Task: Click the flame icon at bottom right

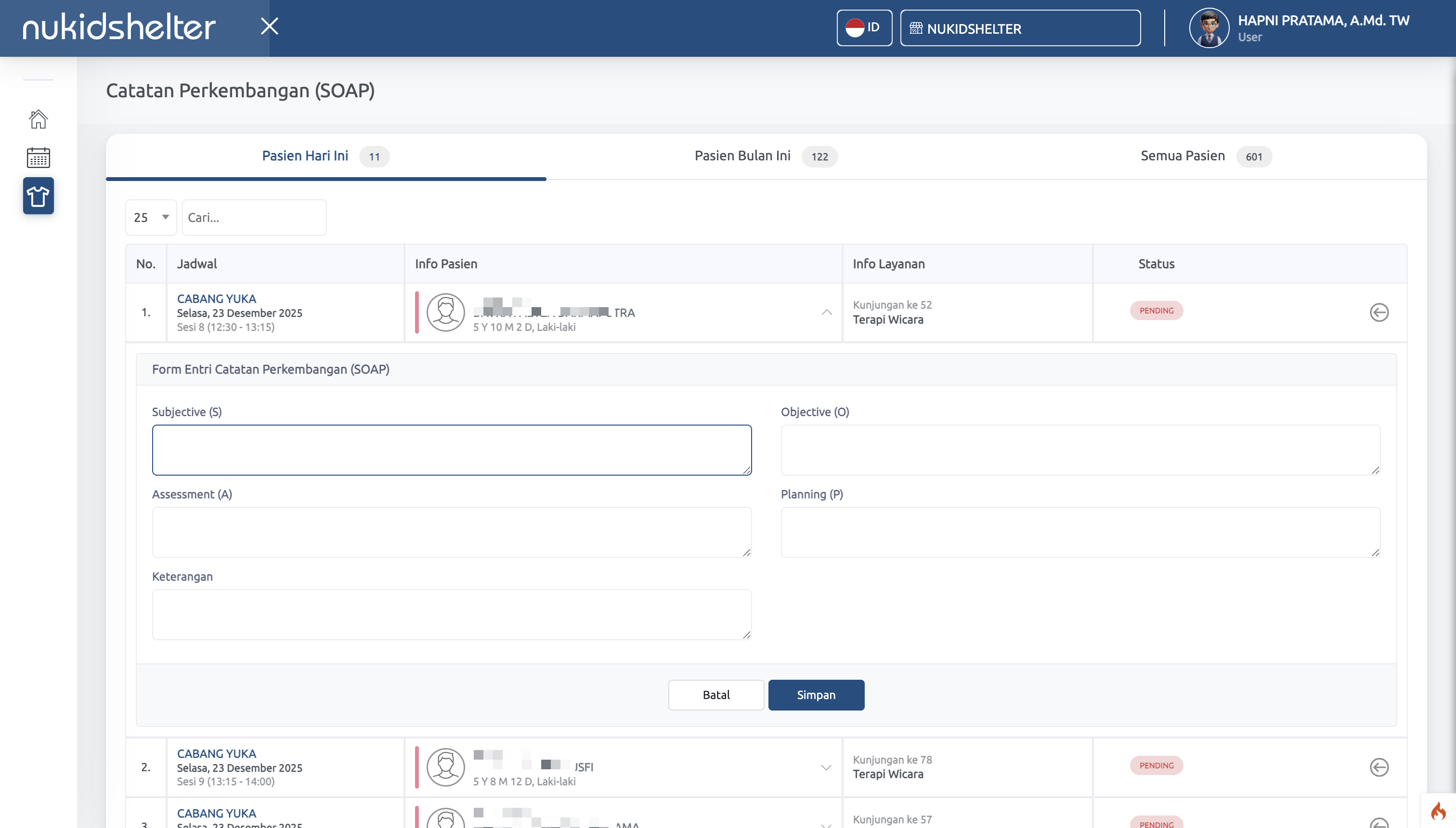Action: click(x=1438, y=811)
